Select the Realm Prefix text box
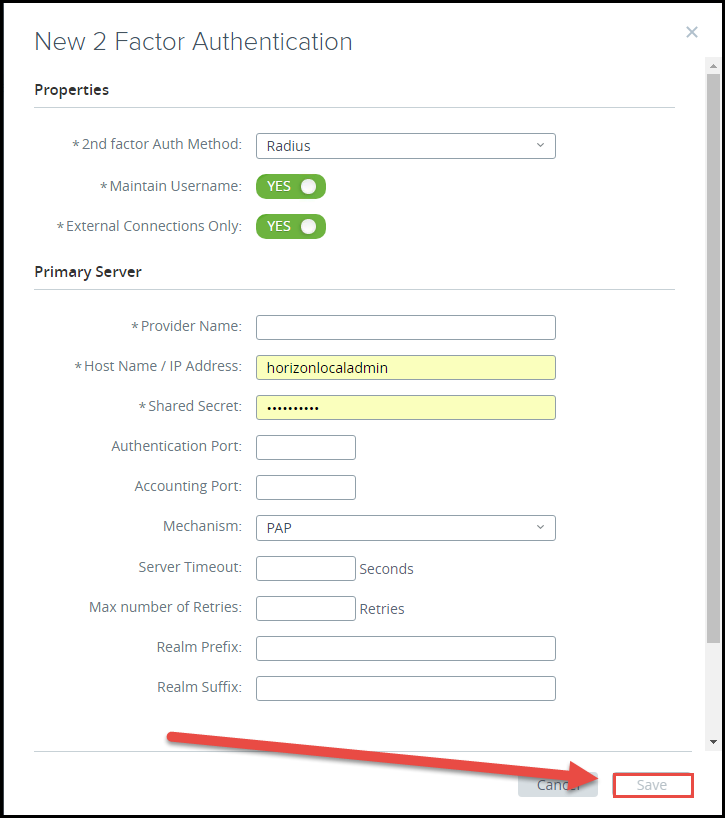 405,648
